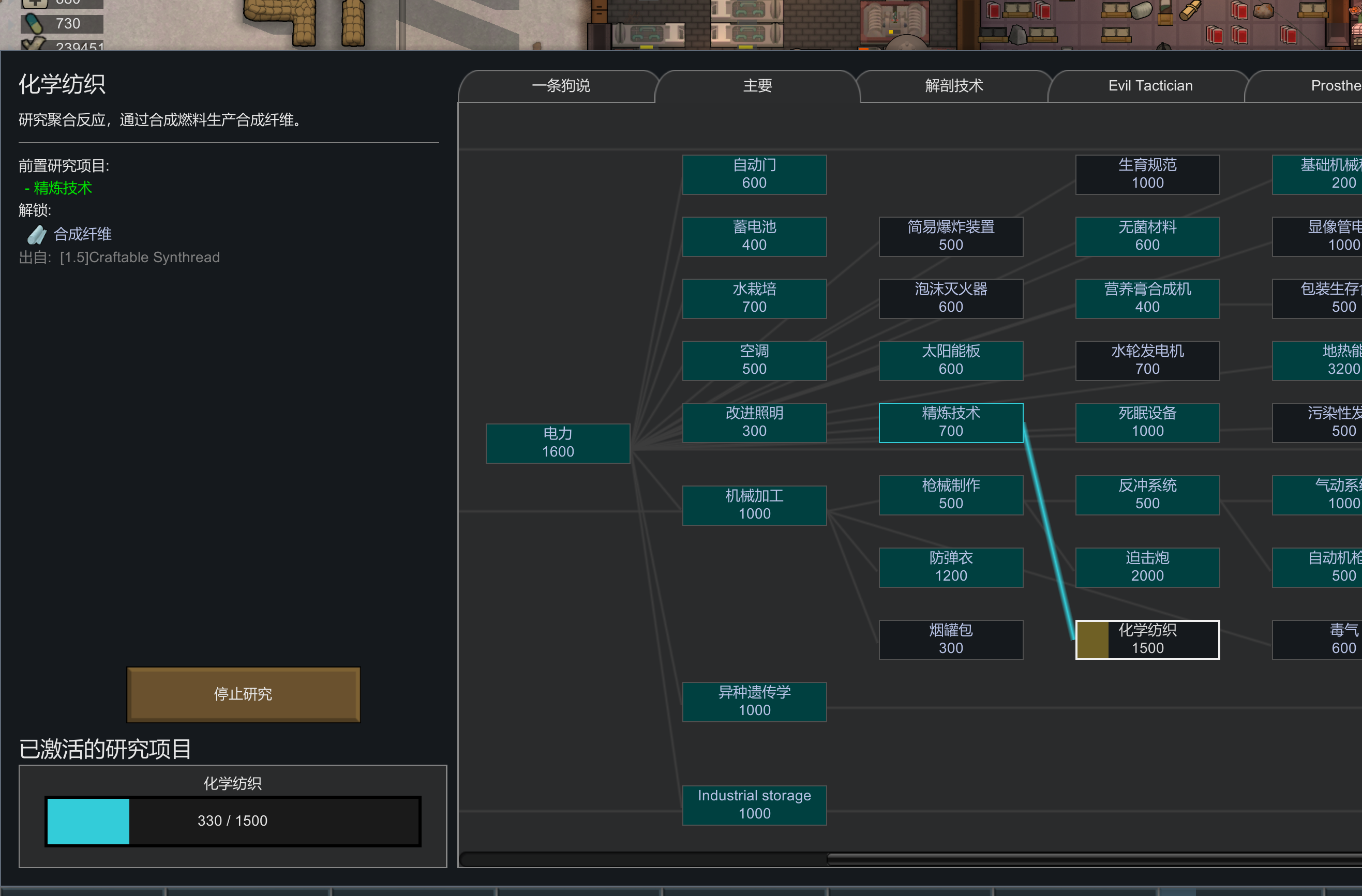Screen dimensions: 1362x896
Task: Select the 异种遗传学 1000 research node
Action: click(754, 702)
